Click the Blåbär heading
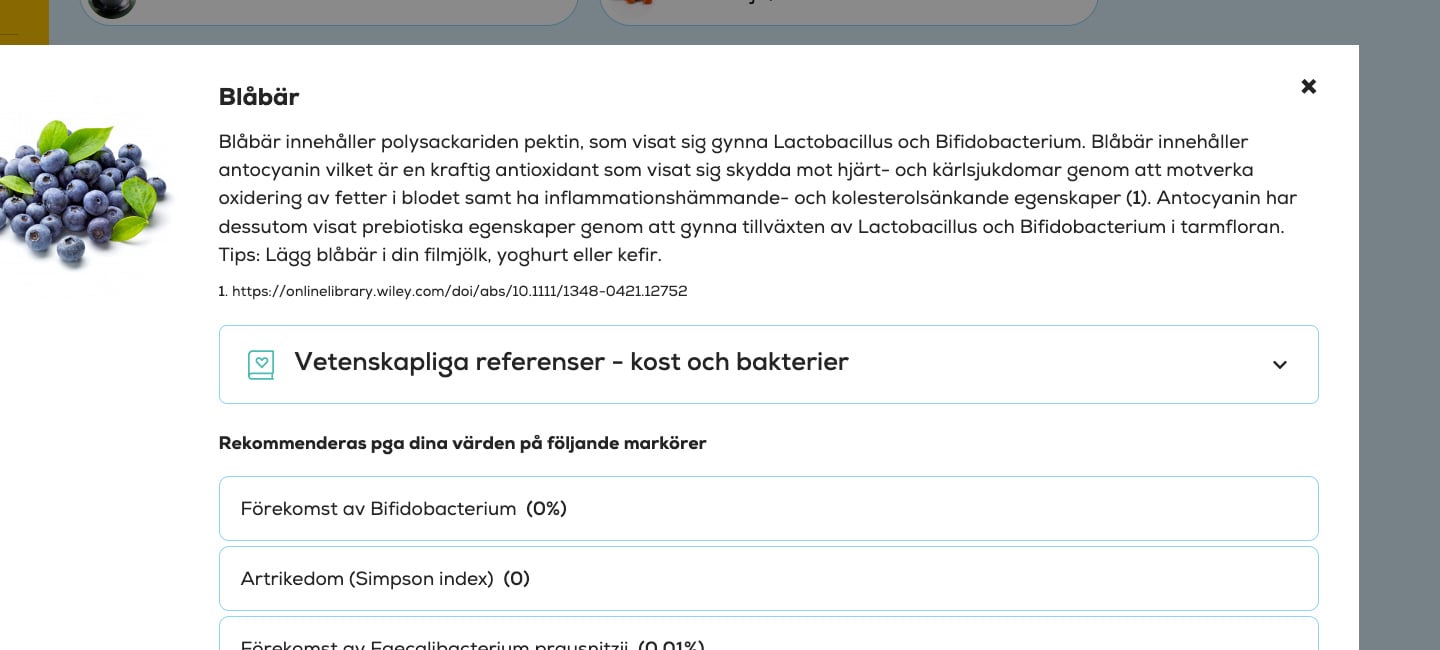The image size is (1440, 650). click(x=259, y=97)
